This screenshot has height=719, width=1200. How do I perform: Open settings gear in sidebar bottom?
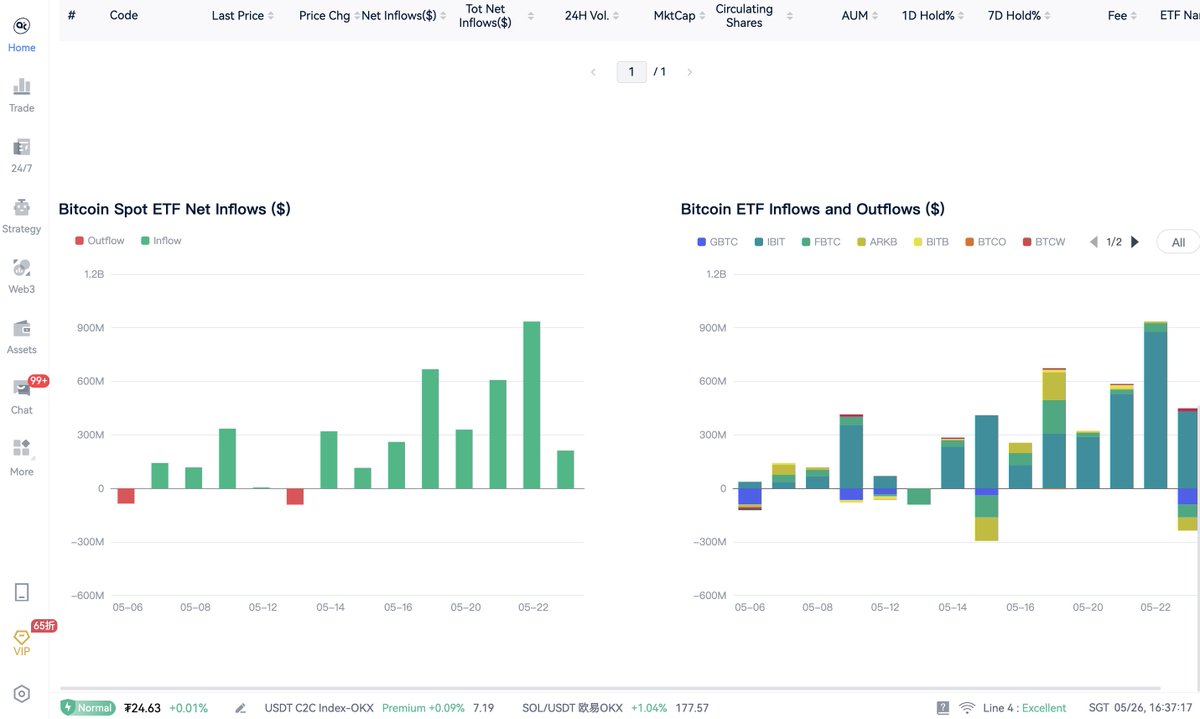coord(21,694)
